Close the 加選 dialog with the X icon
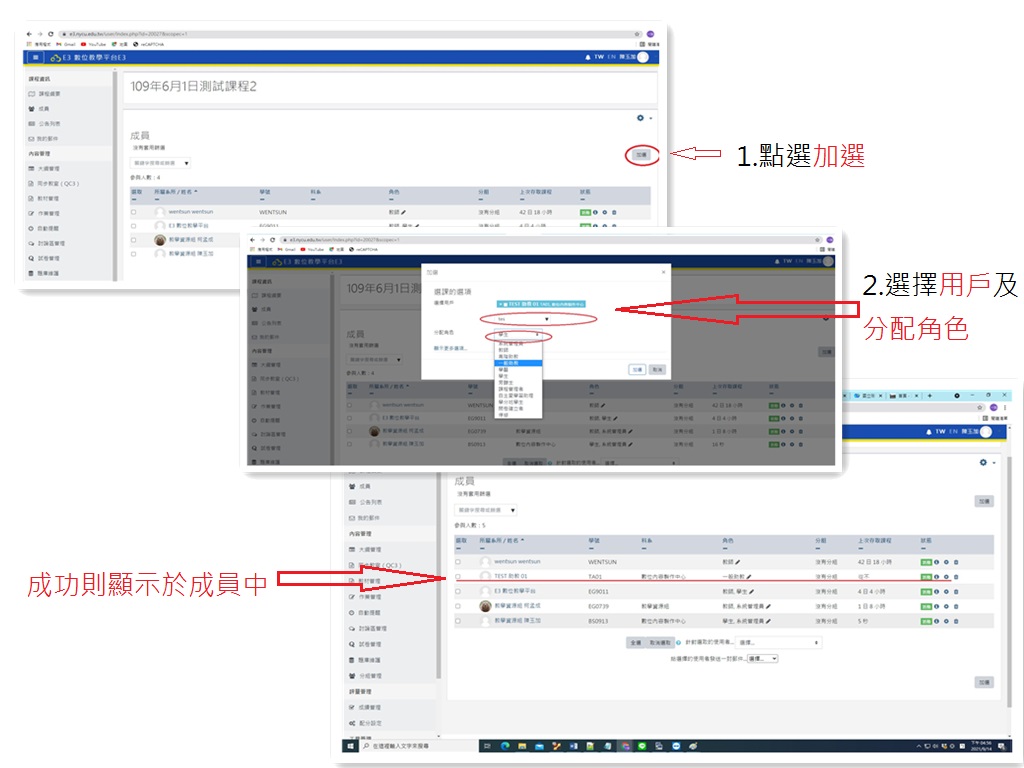 662,272
